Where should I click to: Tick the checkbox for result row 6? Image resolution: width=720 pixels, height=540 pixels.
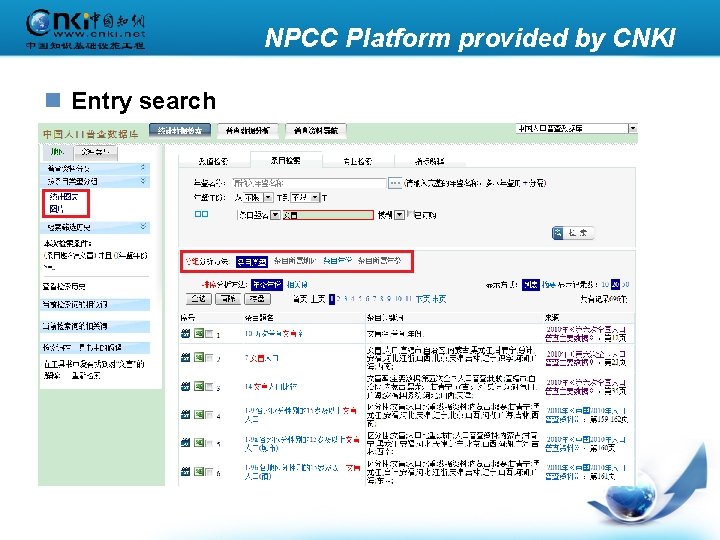point(209,472)
